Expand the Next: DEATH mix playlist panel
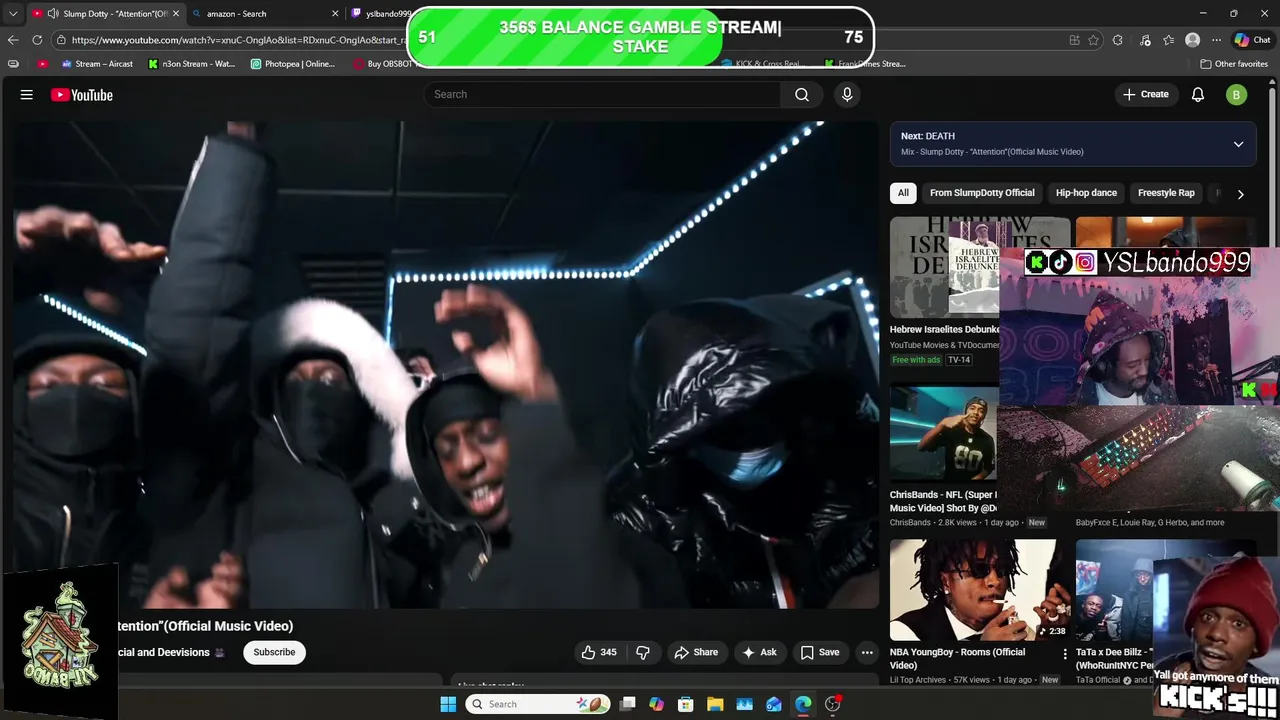1280x720 pixels. coord(1238,144)
